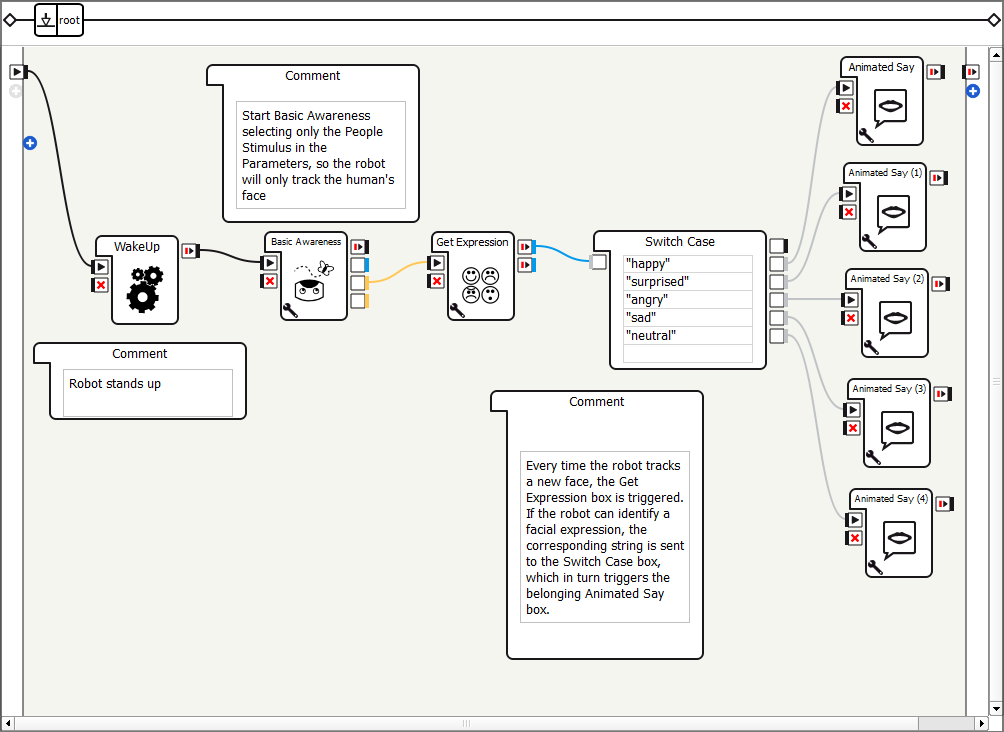Image resolution: width=1004 pixels, height=732 pixels.
Task: Open Get Expression wrench parameters icon
Action: click(x=457, y=310)
